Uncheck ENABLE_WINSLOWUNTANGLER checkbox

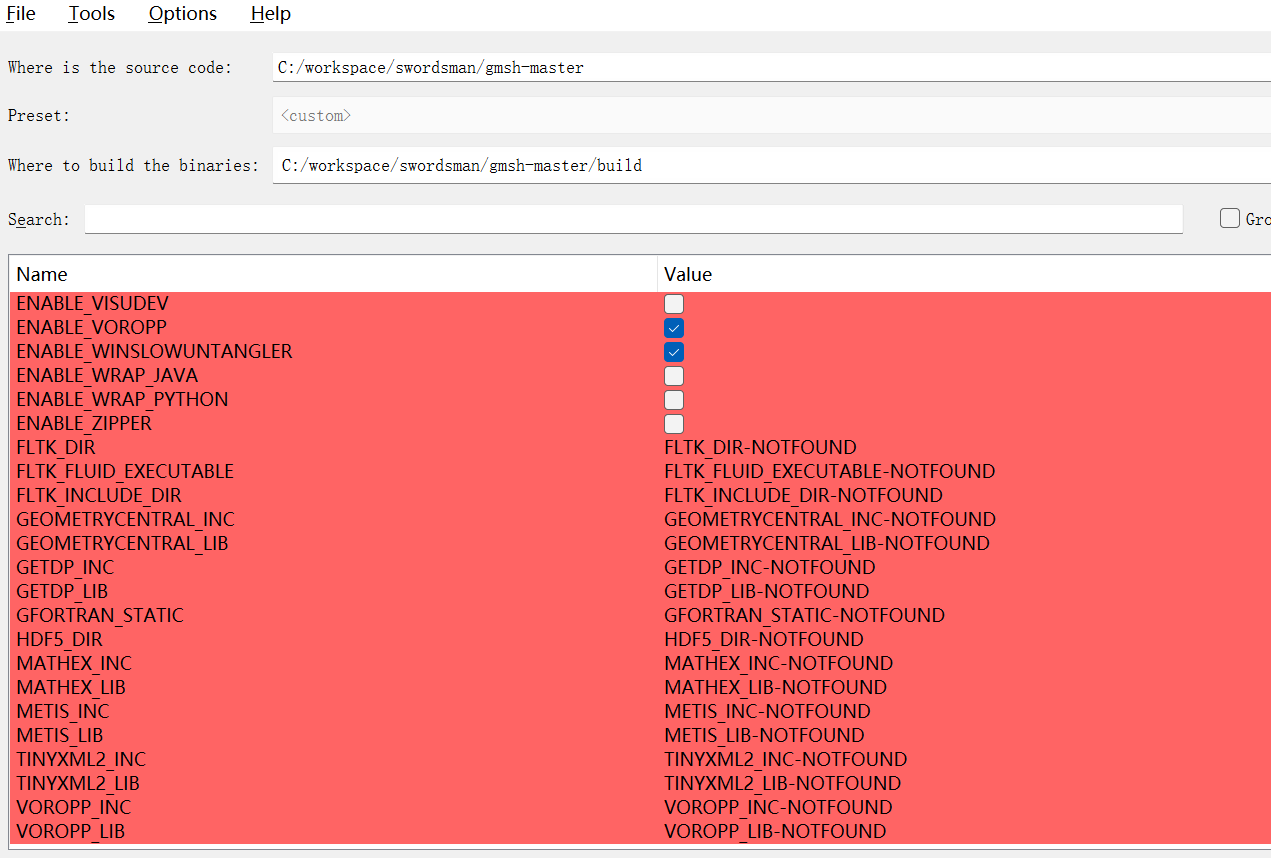tap(674, 352)
